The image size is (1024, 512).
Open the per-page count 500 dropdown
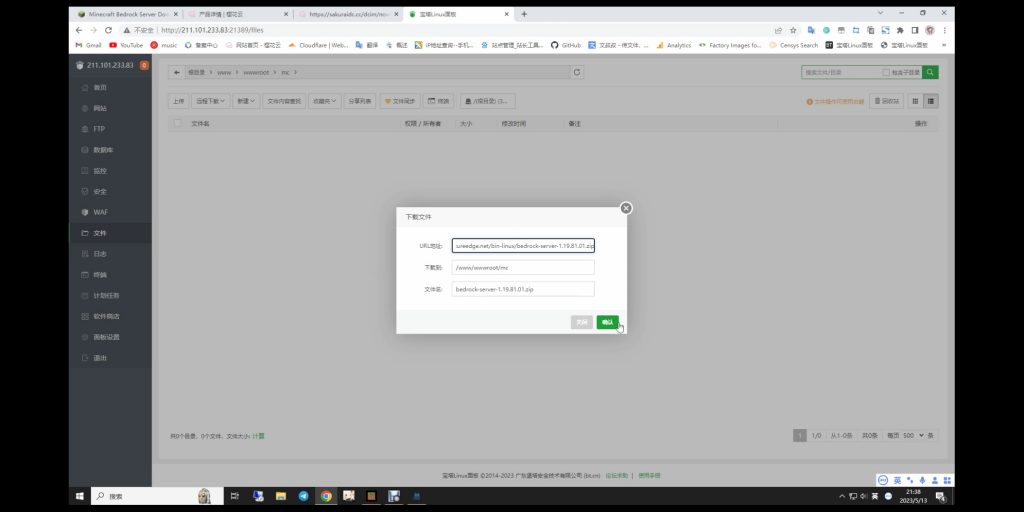(912, 435)
